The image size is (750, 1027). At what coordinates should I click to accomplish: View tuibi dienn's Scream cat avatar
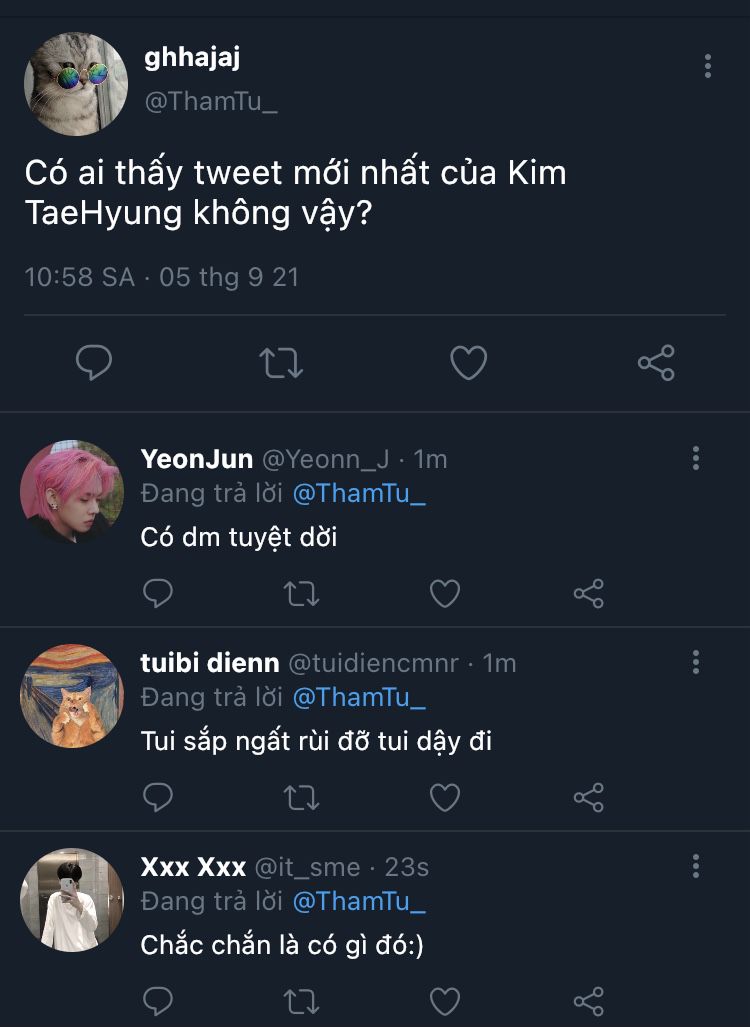pyautogui.click(x=72, y=696)
